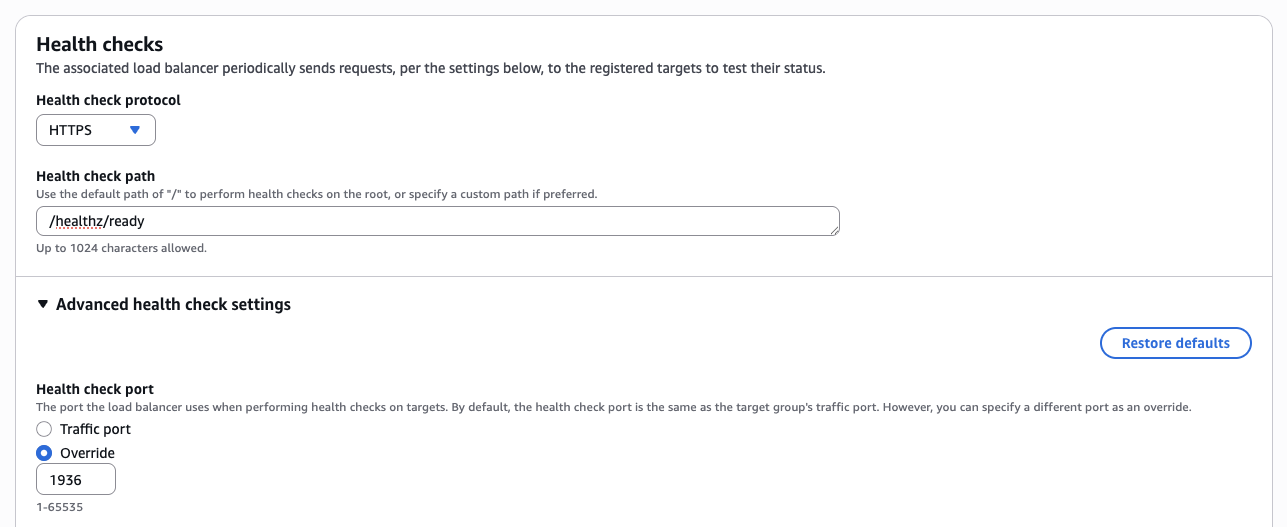Click the Health check protocol label
Image resolution: width=1287 pixels, height=527 pixels.
point(108,100)
